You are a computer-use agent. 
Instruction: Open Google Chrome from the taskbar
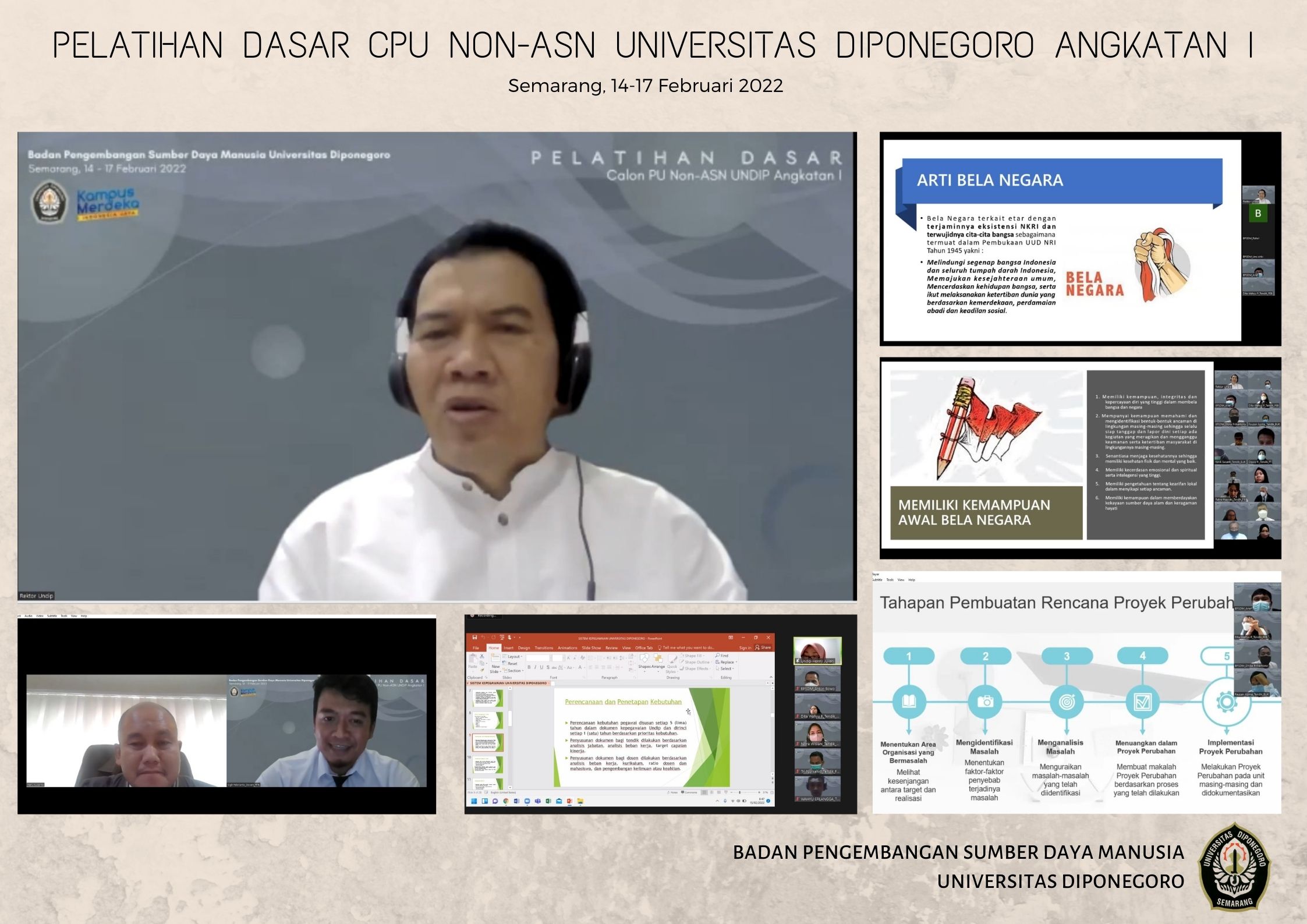[506, 801]
